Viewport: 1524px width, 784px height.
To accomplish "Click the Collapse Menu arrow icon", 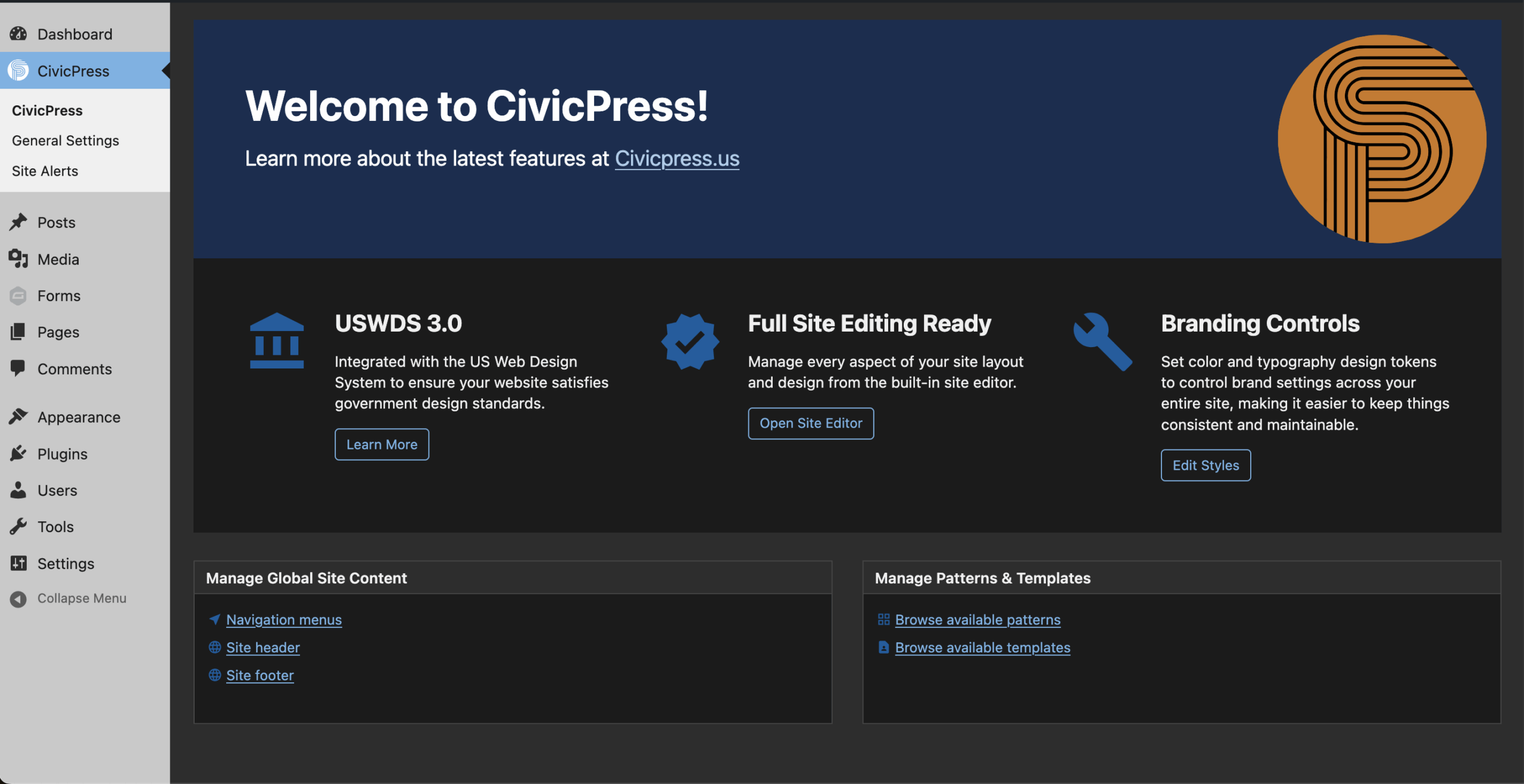I will 18,598.
